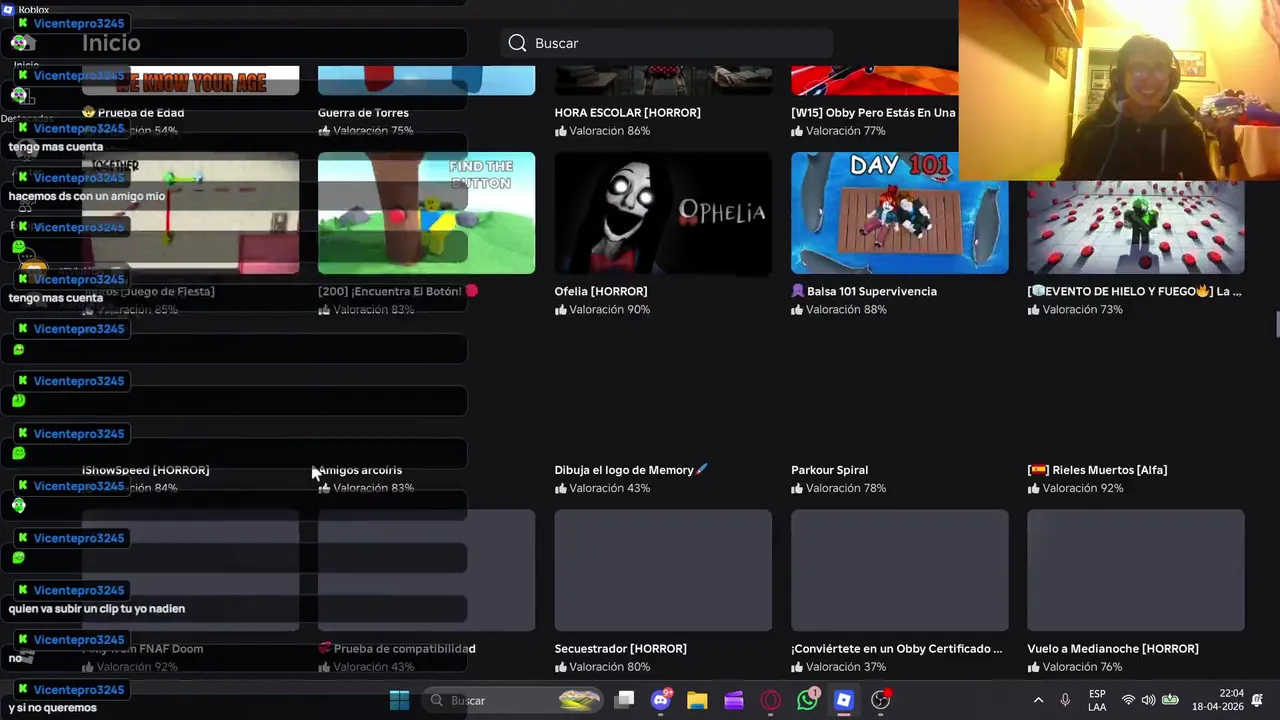Screen dimensions: 1280x720
Task: Show hidden system tray icons
Action: [x=1038, y=700]
